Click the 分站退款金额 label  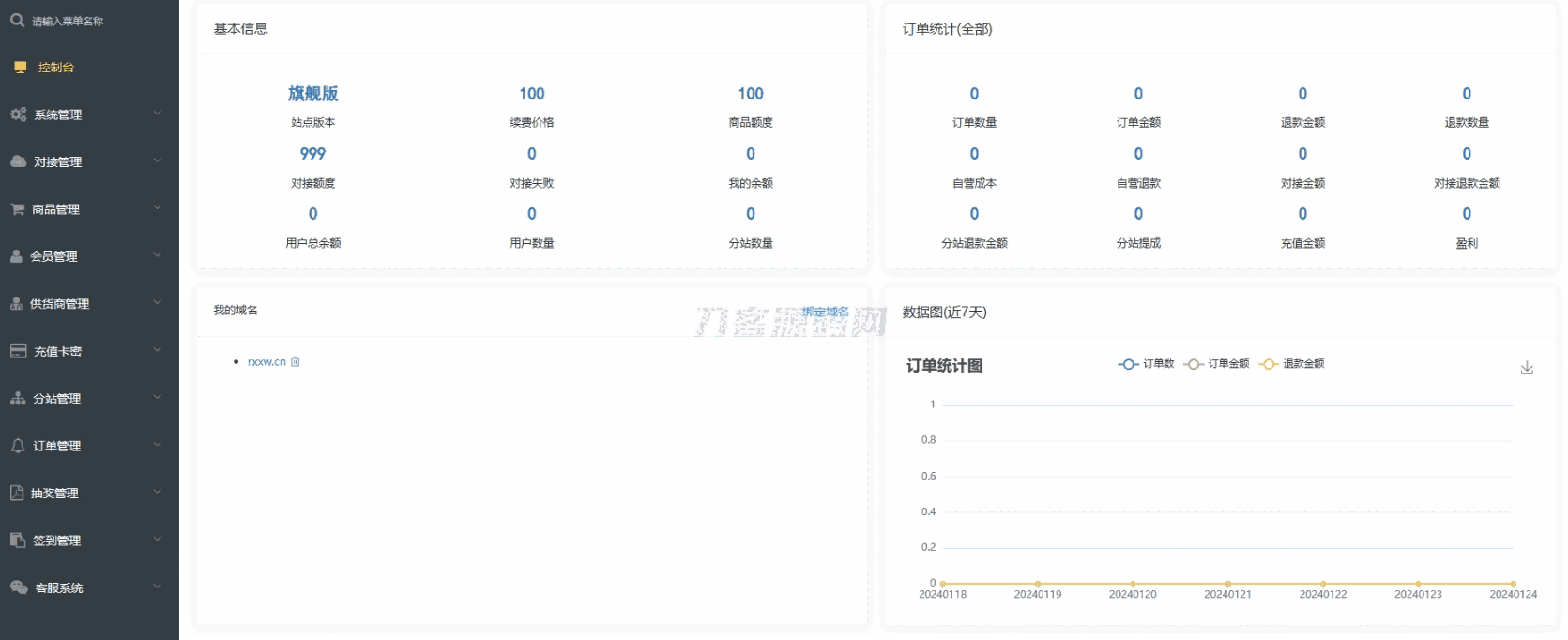pos(974,243)
